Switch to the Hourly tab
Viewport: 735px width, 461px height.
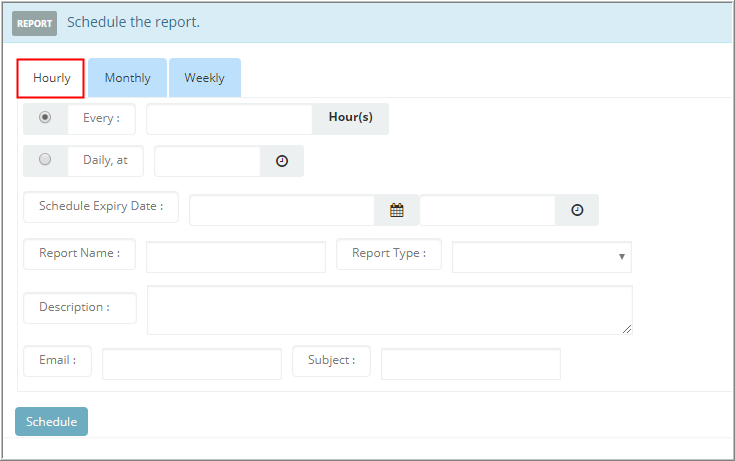[x=51, y=78]
